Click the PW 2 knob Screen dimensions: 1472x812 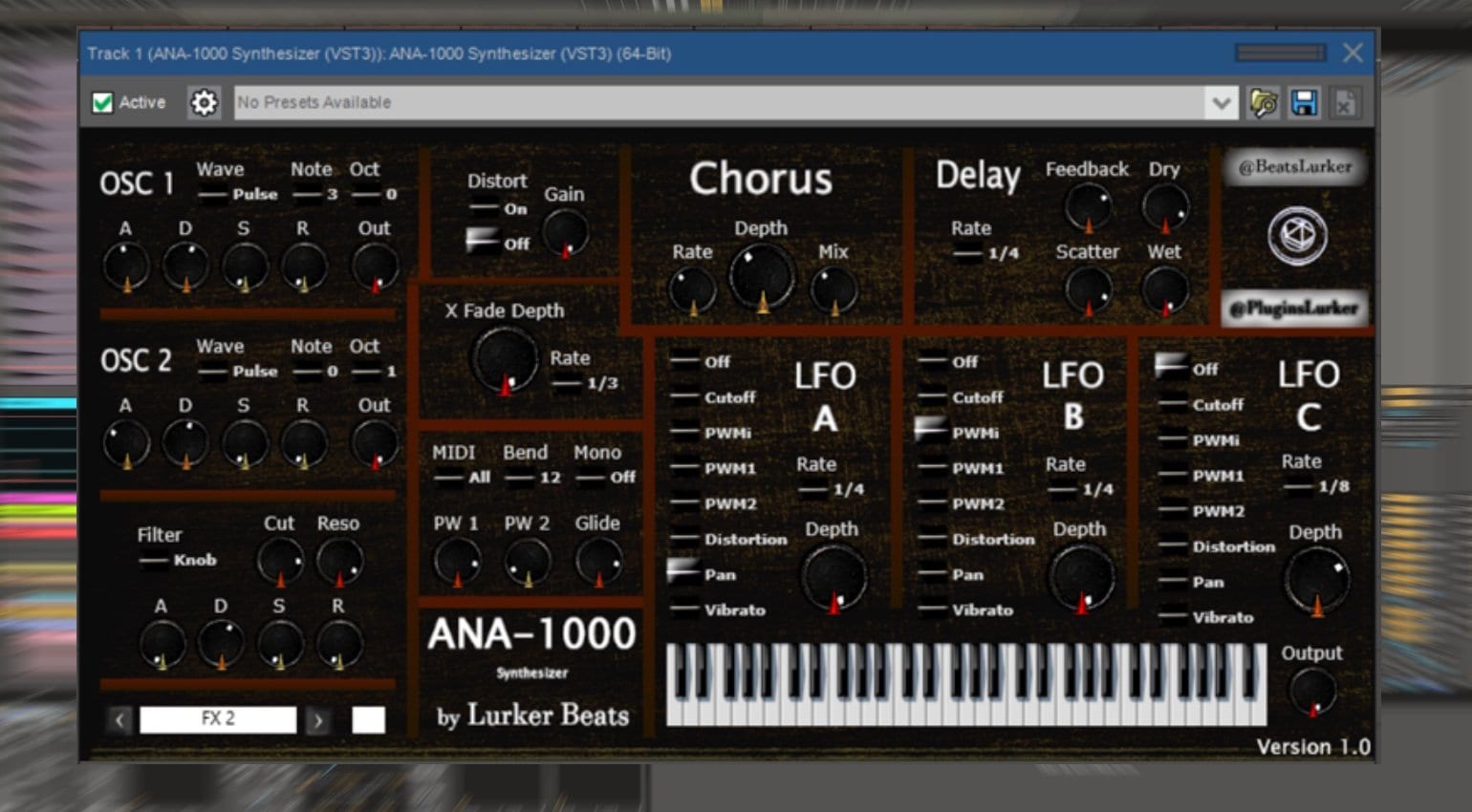coord(528,561)
